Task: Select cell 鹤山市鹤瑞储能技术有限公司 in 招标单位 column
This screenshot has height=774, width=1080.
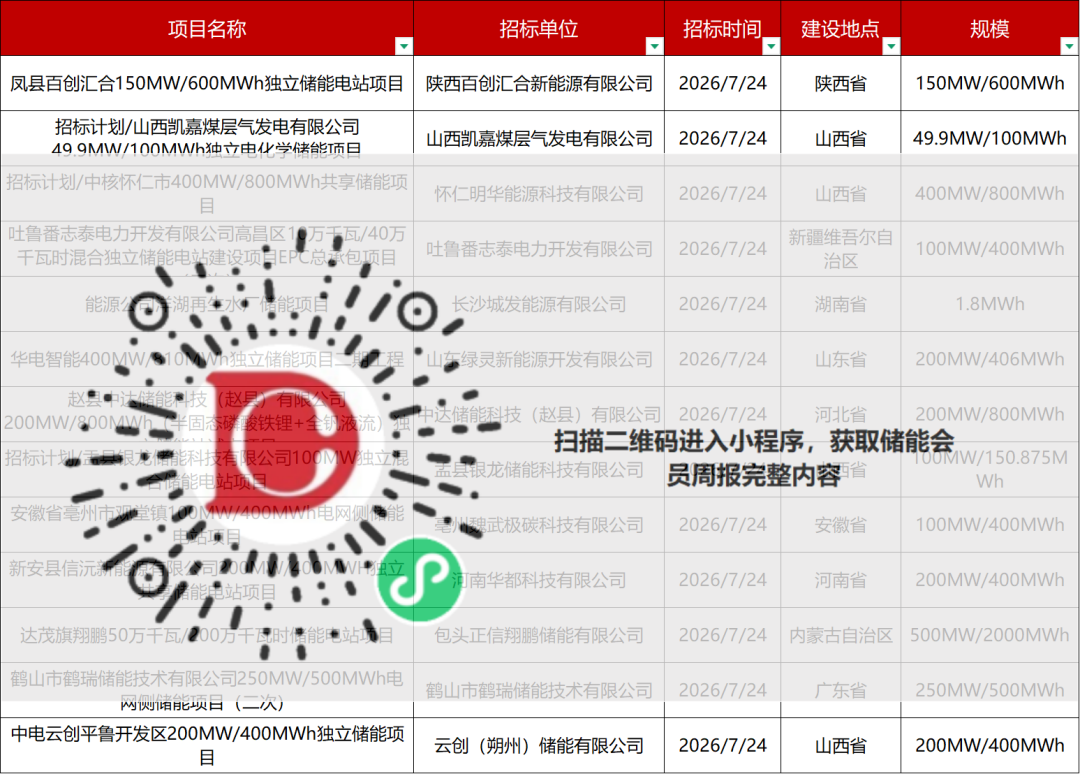Action: pyautogui.click(x=539, y=690)
